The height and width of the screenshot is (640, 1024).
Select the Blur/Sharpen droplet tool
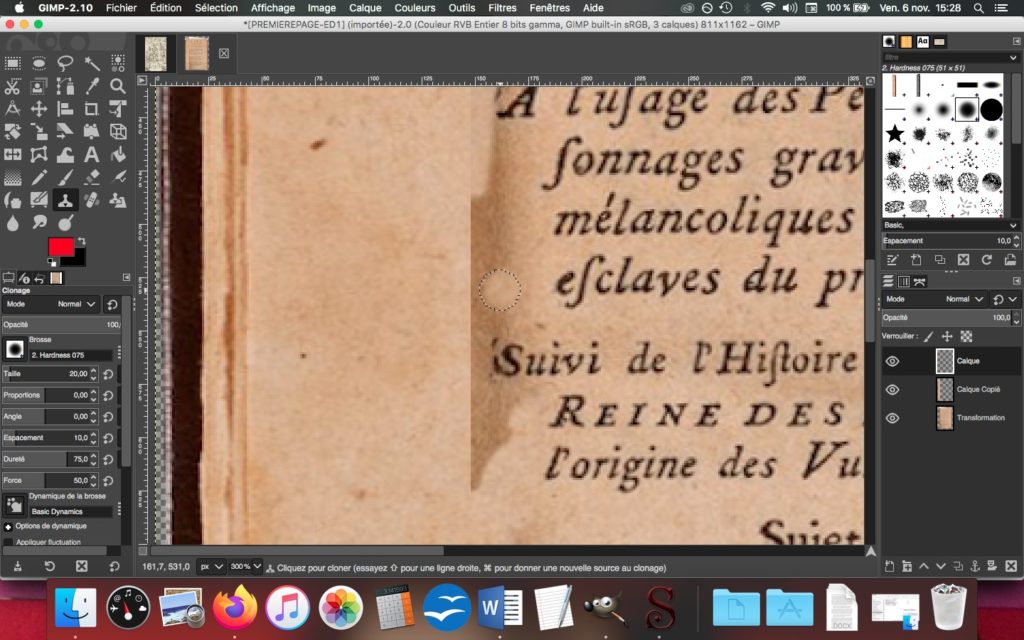point(12,223)
